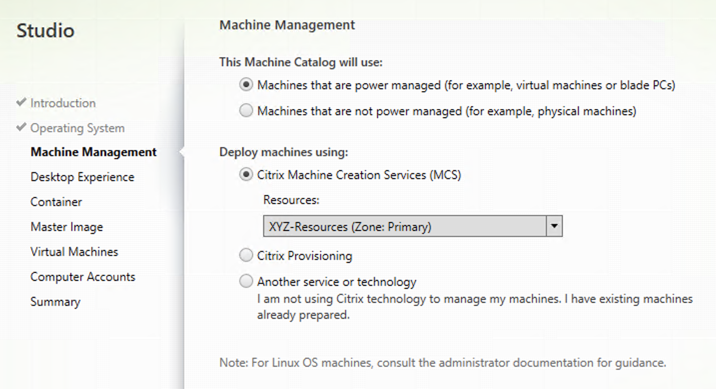This screenshot has height=389, width=716.
Task: Choose Citrix Provisioning deployment option
Action: click(246, 256)
